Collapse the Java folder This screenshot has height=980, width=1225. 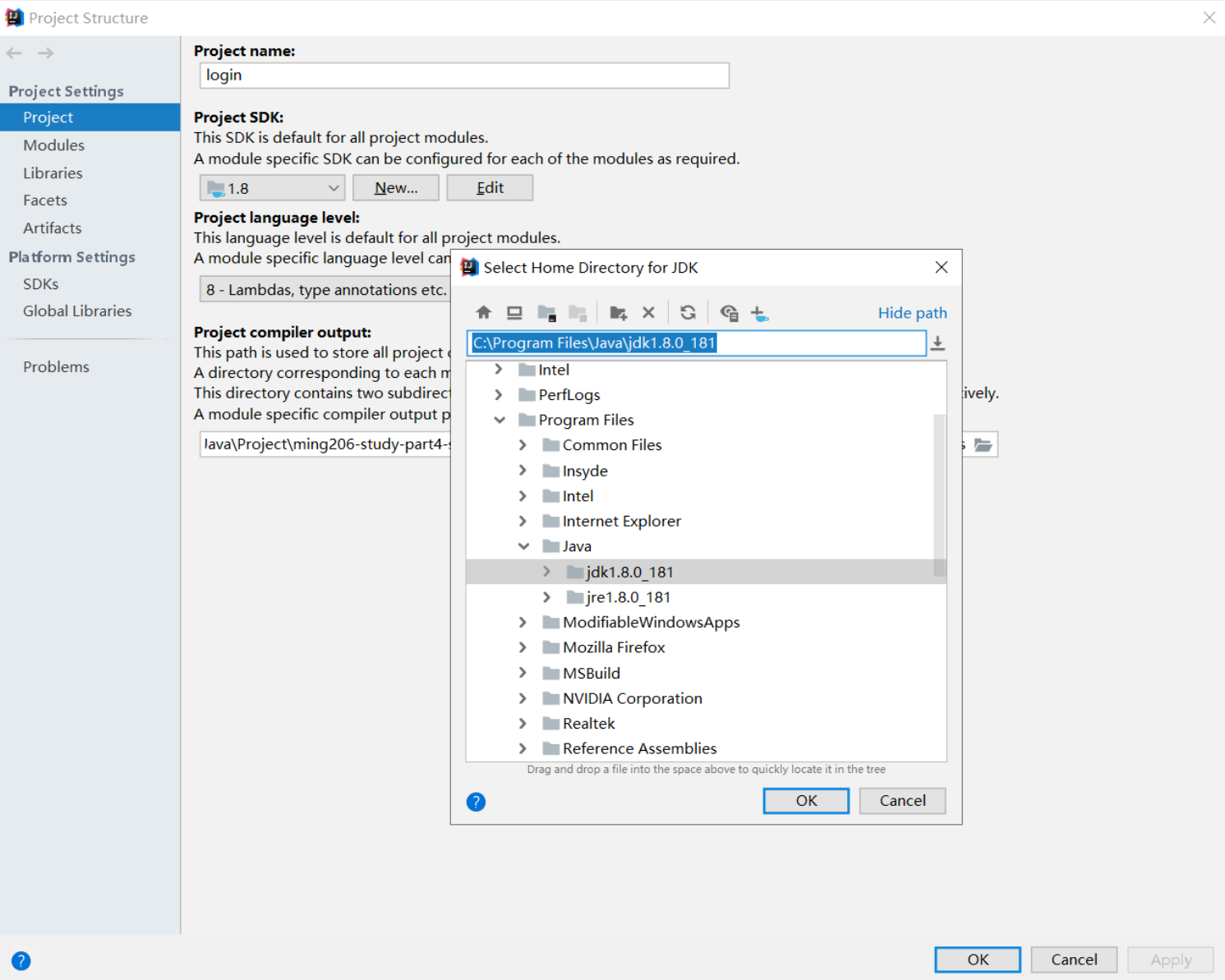click(523, 546)
